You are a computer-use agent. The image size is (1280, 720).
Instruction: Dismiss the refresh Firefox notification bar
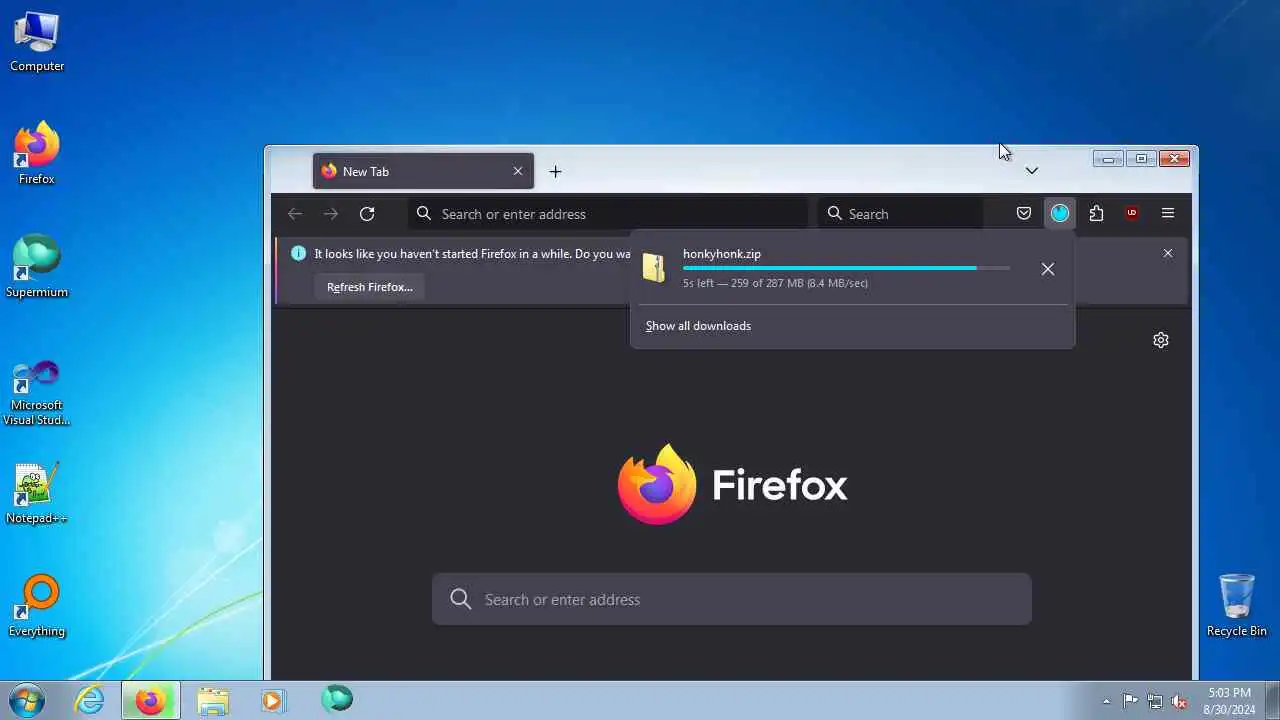(1168, 253)
